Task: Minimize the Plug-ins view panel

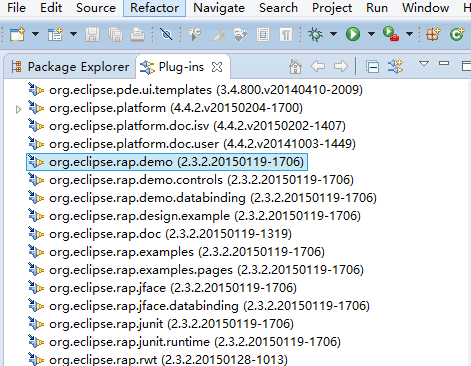Action: click(x=444, y=63)
